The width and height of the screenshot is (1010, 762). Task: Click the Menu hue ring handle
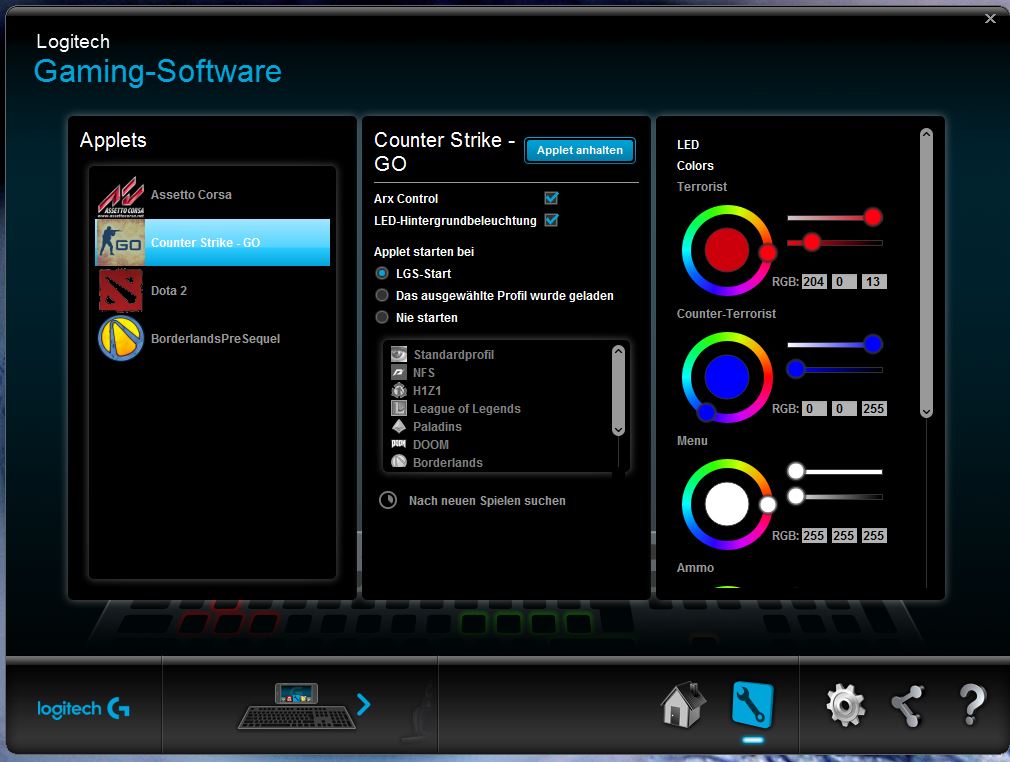767,504
